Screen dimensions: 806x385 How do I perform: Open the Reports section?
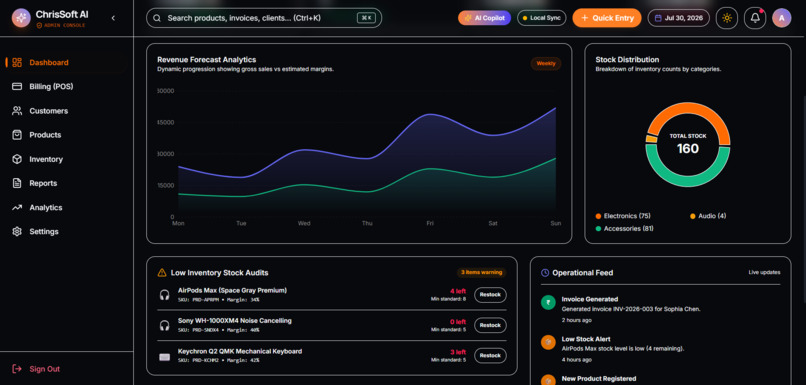(66, 184)
